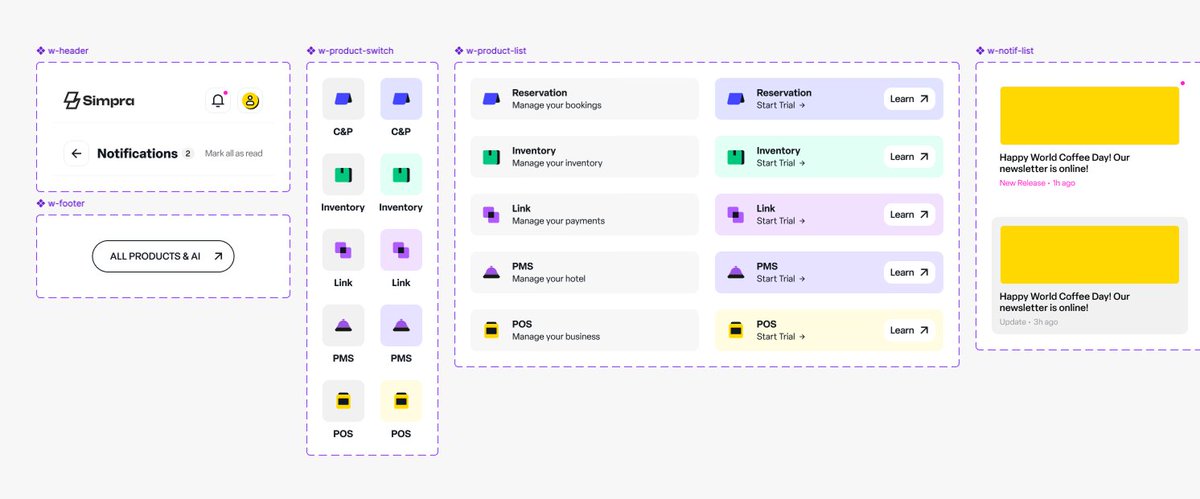
Task: Click Start Trial under PMS
Action: coord(781,279)
